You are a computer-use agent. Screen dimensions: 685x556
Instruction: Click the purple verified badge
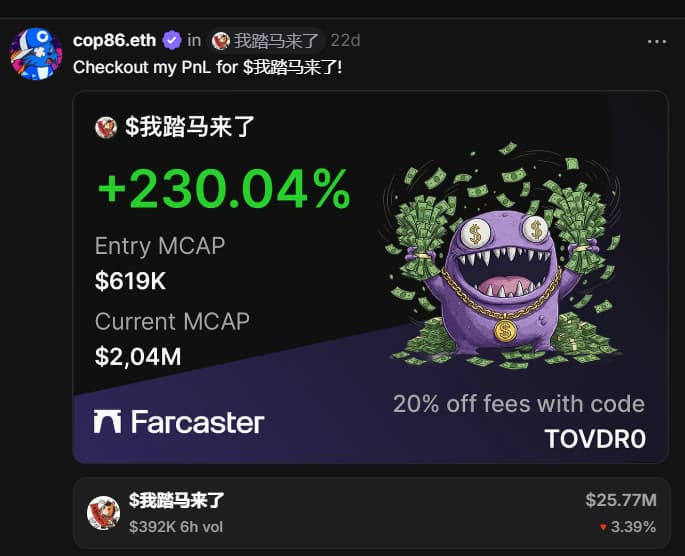pos(172,41)
